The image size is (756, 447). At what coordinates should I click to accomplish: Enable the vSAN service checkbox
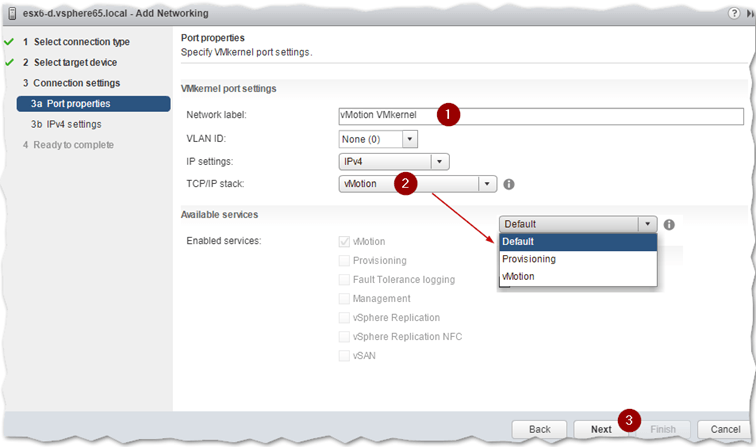(344, 356)
